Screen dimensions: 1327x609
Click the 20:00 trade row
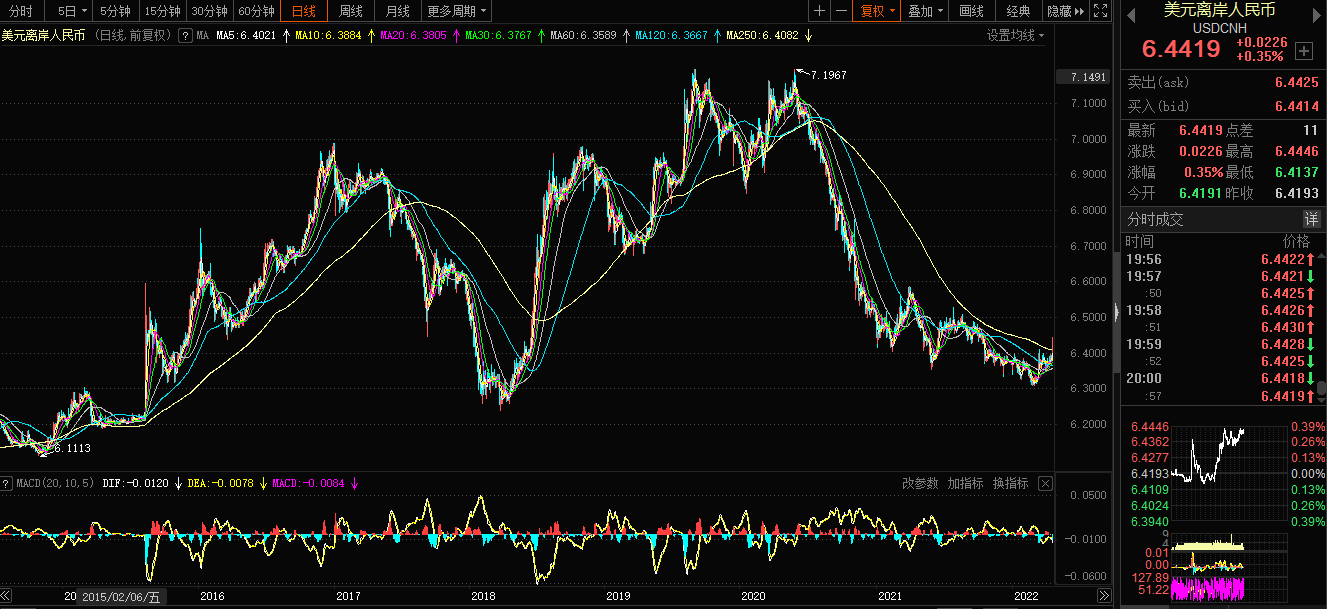1217,378
